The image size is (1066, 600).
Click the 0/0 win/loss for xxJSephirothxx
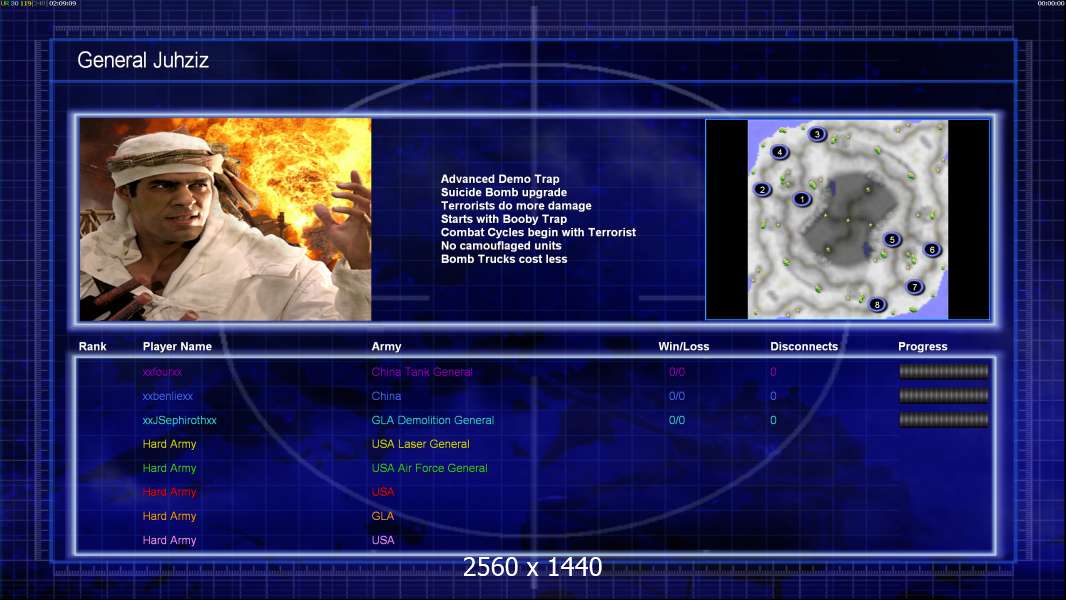[676, 420]
